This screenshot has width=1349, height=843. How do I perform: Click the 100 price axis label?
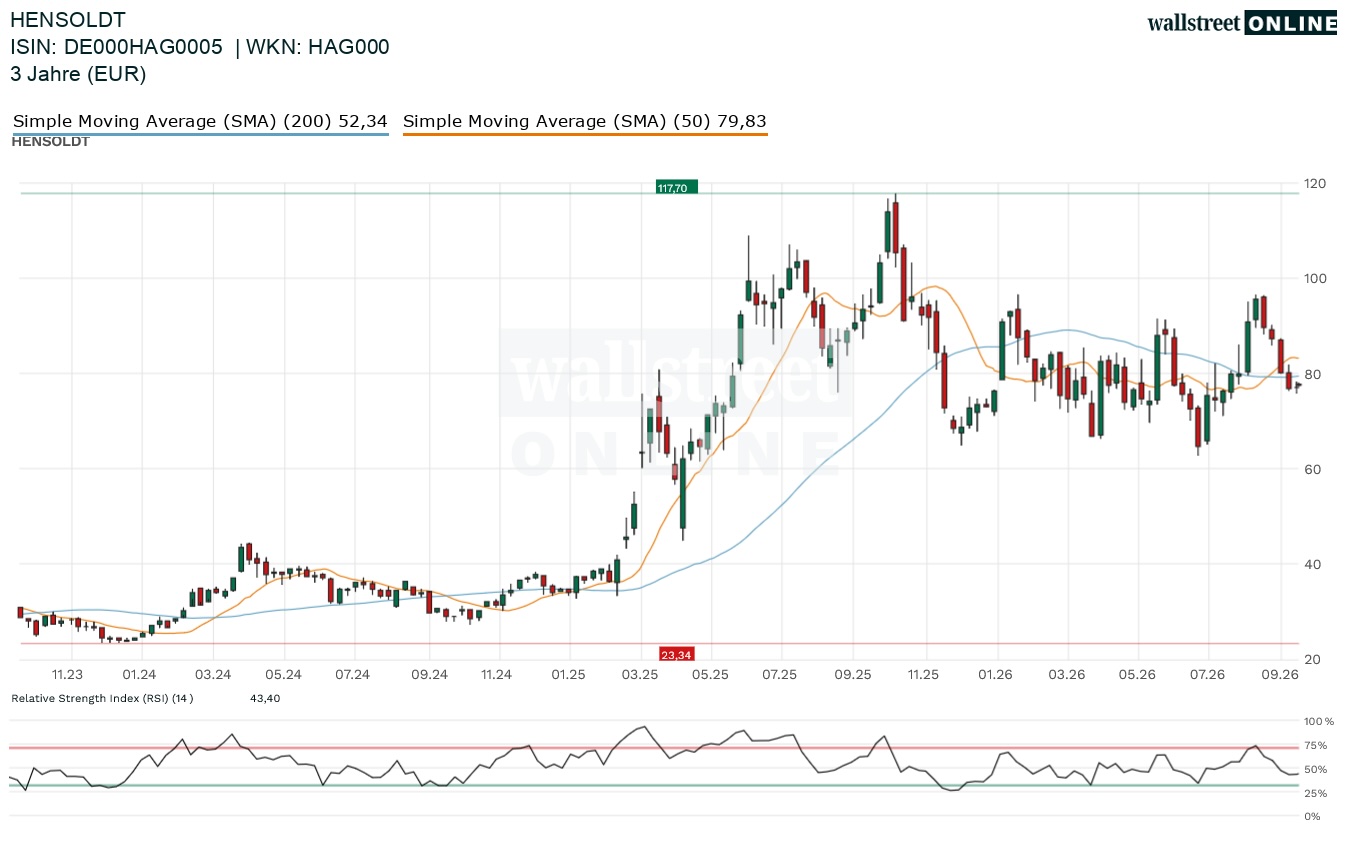tap(1315, 278)
